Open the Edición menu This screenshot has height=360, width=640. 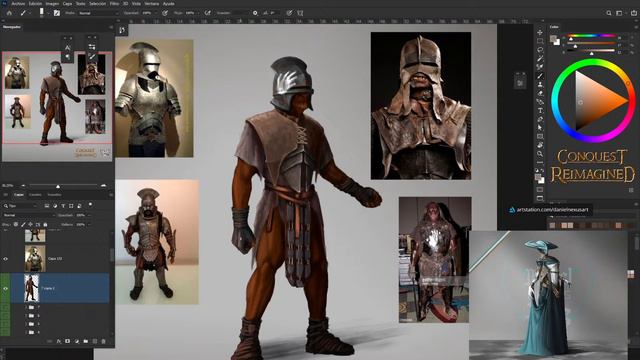tap(35, 4)
